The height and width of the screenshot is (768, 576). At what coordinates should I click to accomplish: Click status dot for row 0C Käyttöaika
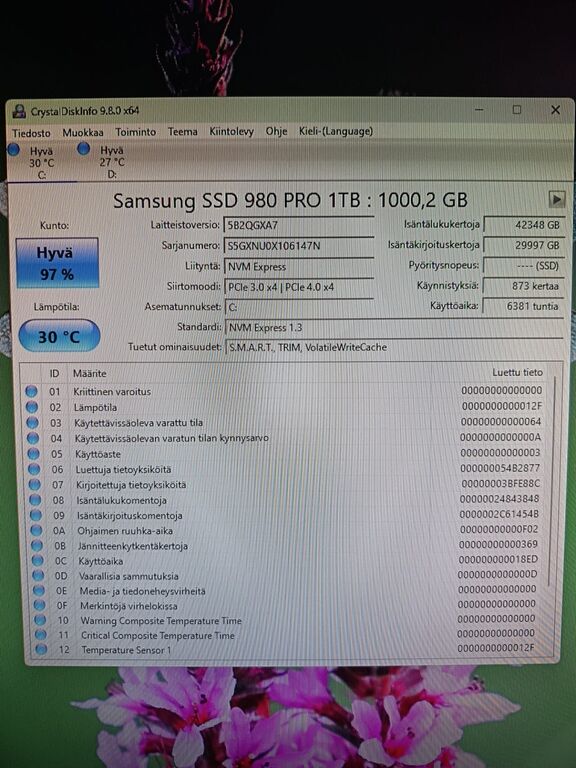38,561
